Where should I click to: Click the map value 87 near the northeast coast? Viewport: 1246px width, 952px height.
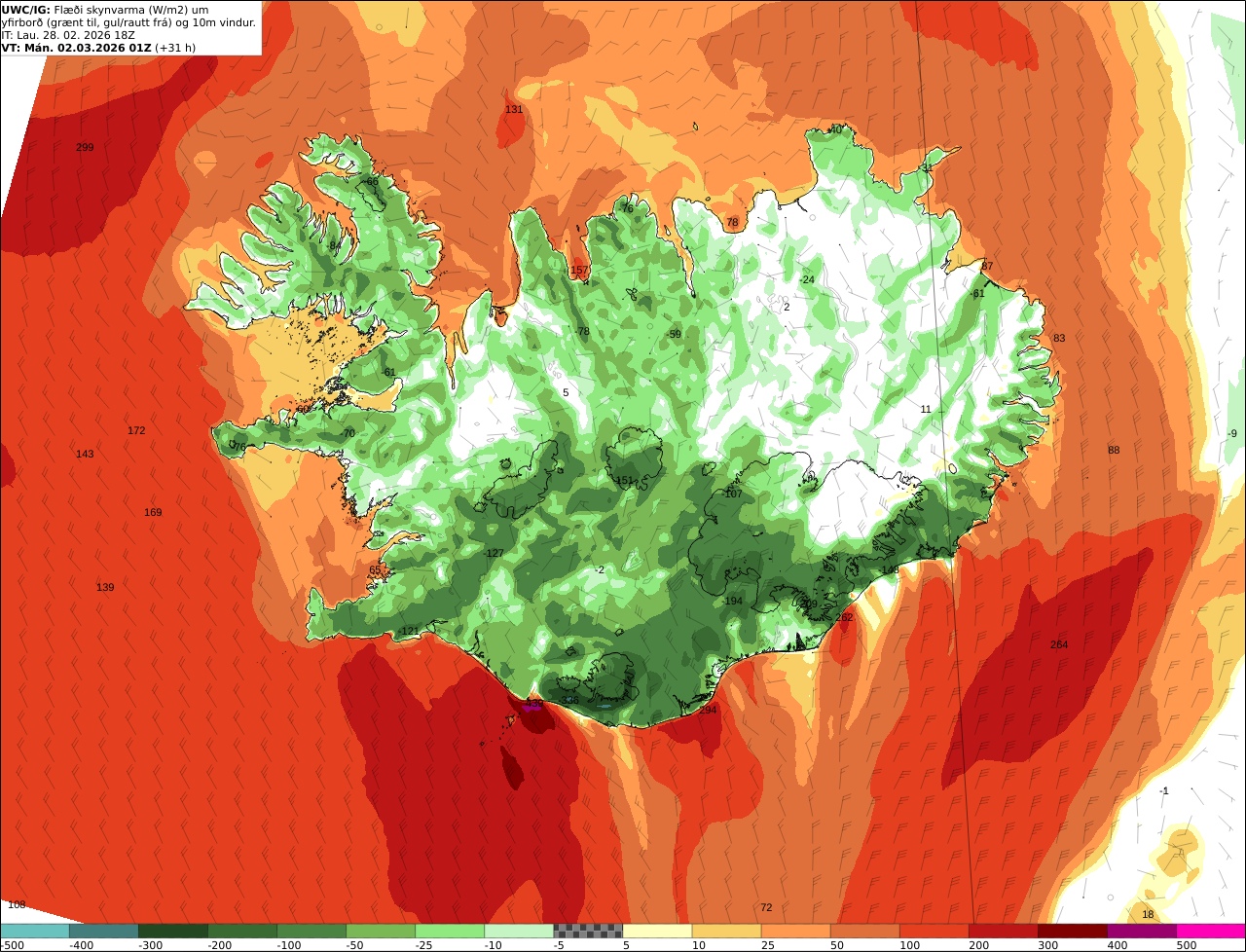987,267
